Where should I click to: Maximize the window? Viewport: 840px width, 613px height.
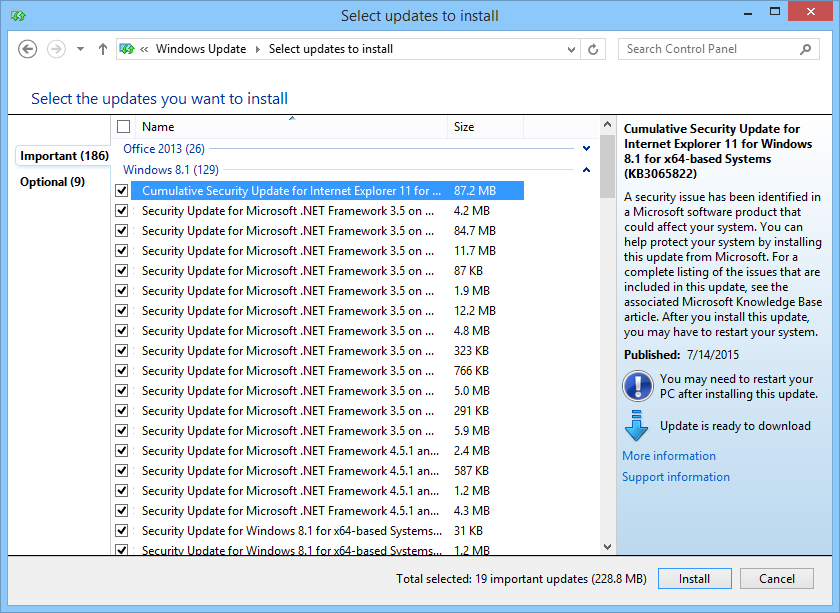click(x=775, y=11)
